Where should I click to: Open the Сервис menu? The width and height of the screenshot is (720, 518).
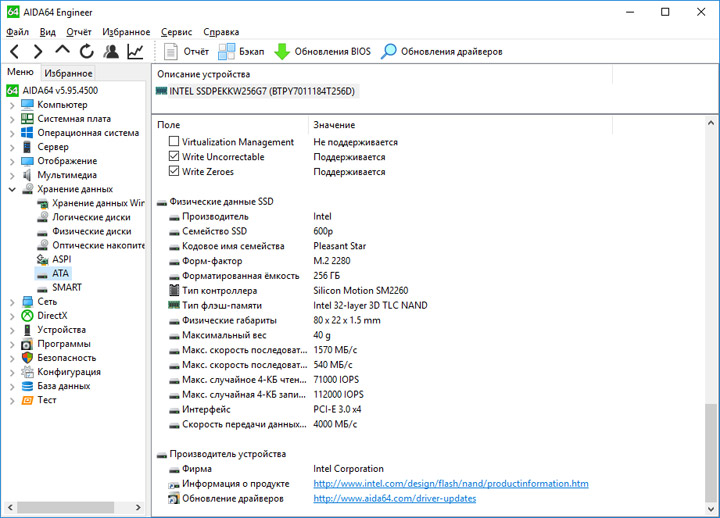click(176, 32)
